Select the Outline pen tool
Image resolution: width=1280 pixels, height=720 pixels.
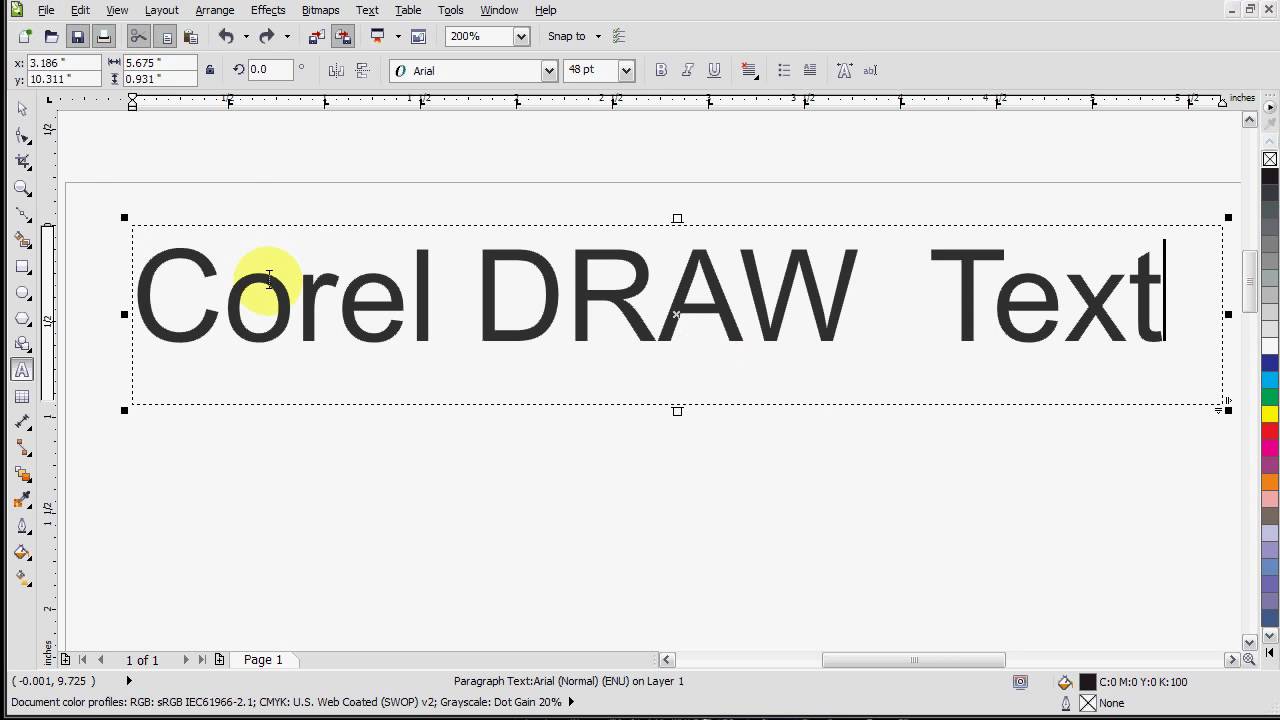click(22, 526)
